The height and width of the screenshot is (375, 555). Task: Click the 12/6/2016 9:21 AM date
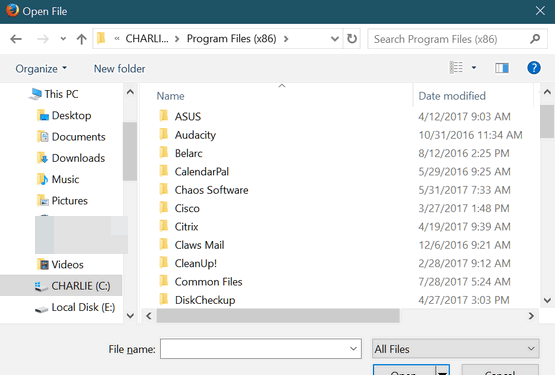(464, 245)
